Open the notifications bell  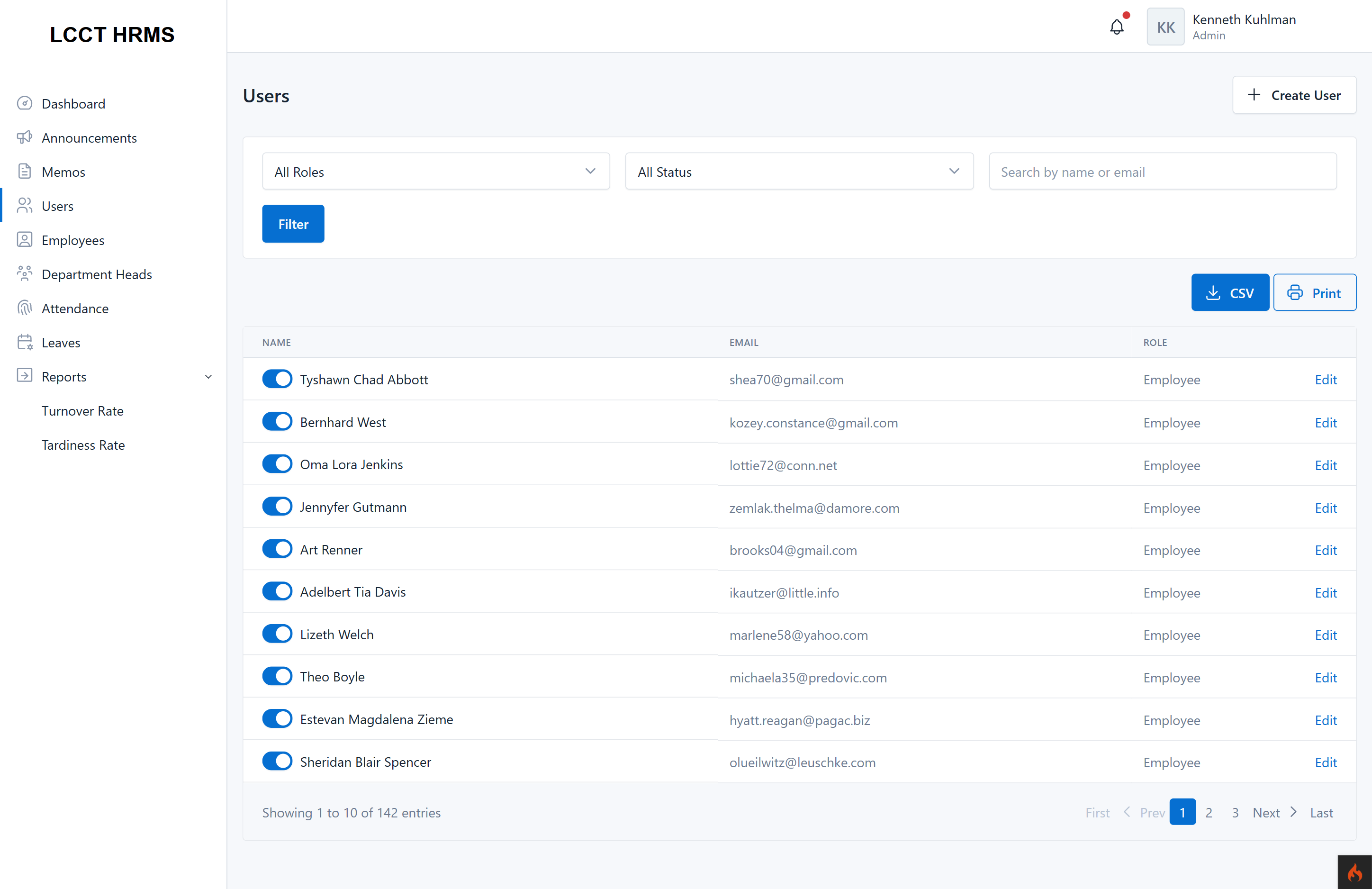click(1117, 27)
